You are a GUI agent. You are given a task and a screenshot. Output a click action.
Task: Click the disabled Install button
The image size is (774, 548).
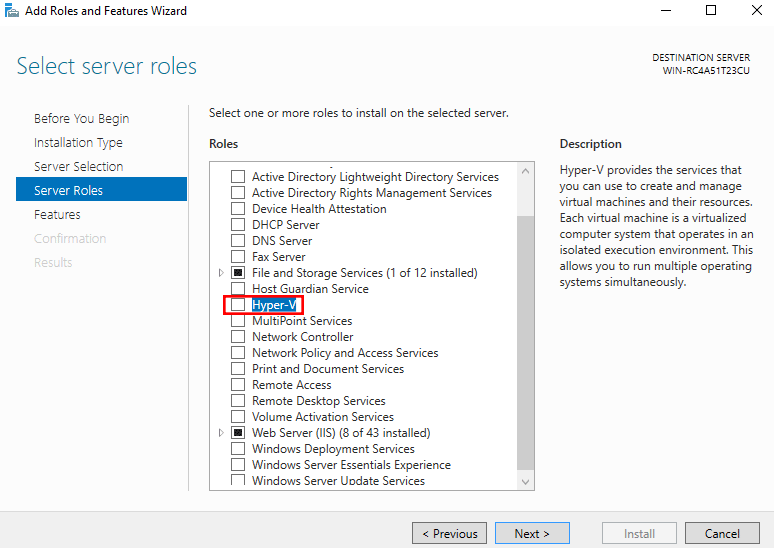coord(639,533)
